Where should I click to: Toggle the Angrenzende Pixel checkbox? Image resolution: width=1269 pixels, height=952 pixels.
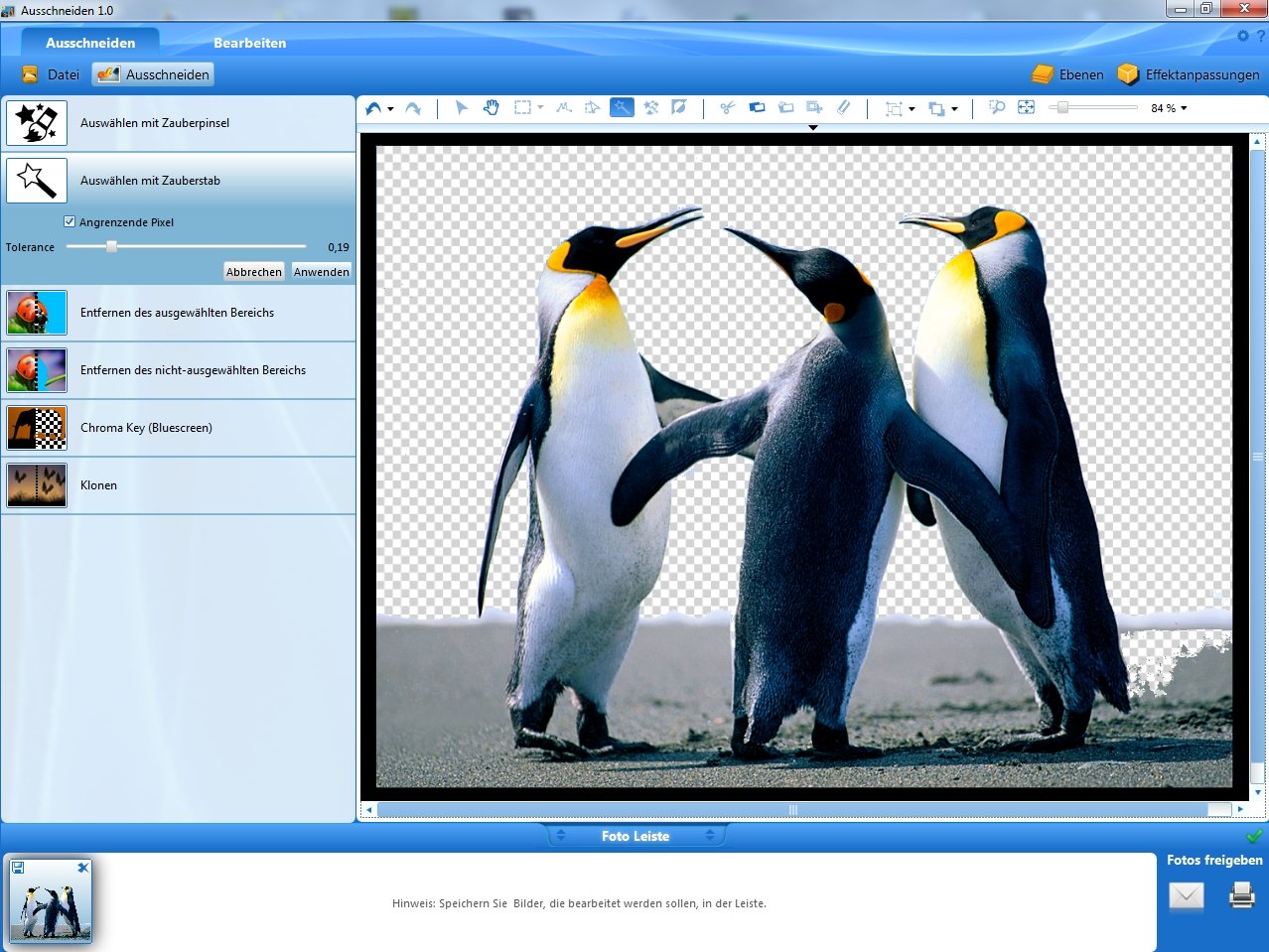pos(70,221)
